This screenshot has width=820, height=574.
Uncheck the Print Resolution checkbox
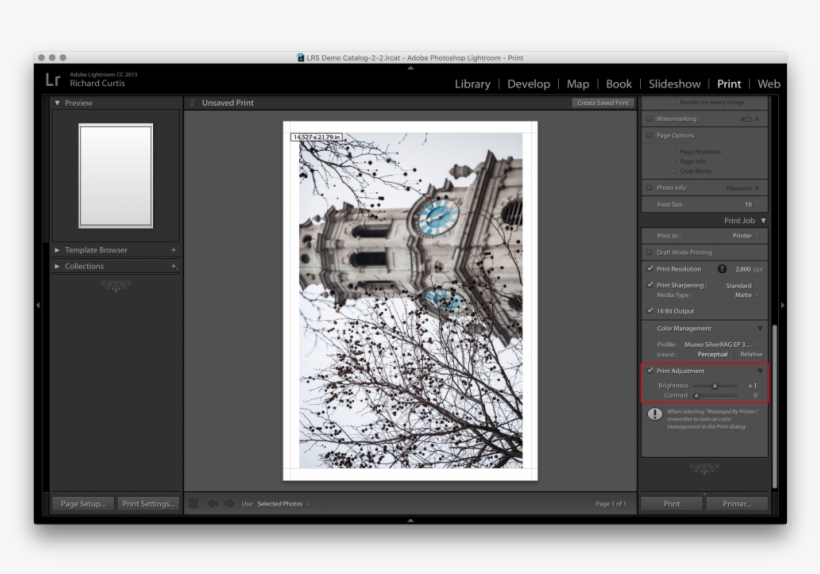pos(650,269)
